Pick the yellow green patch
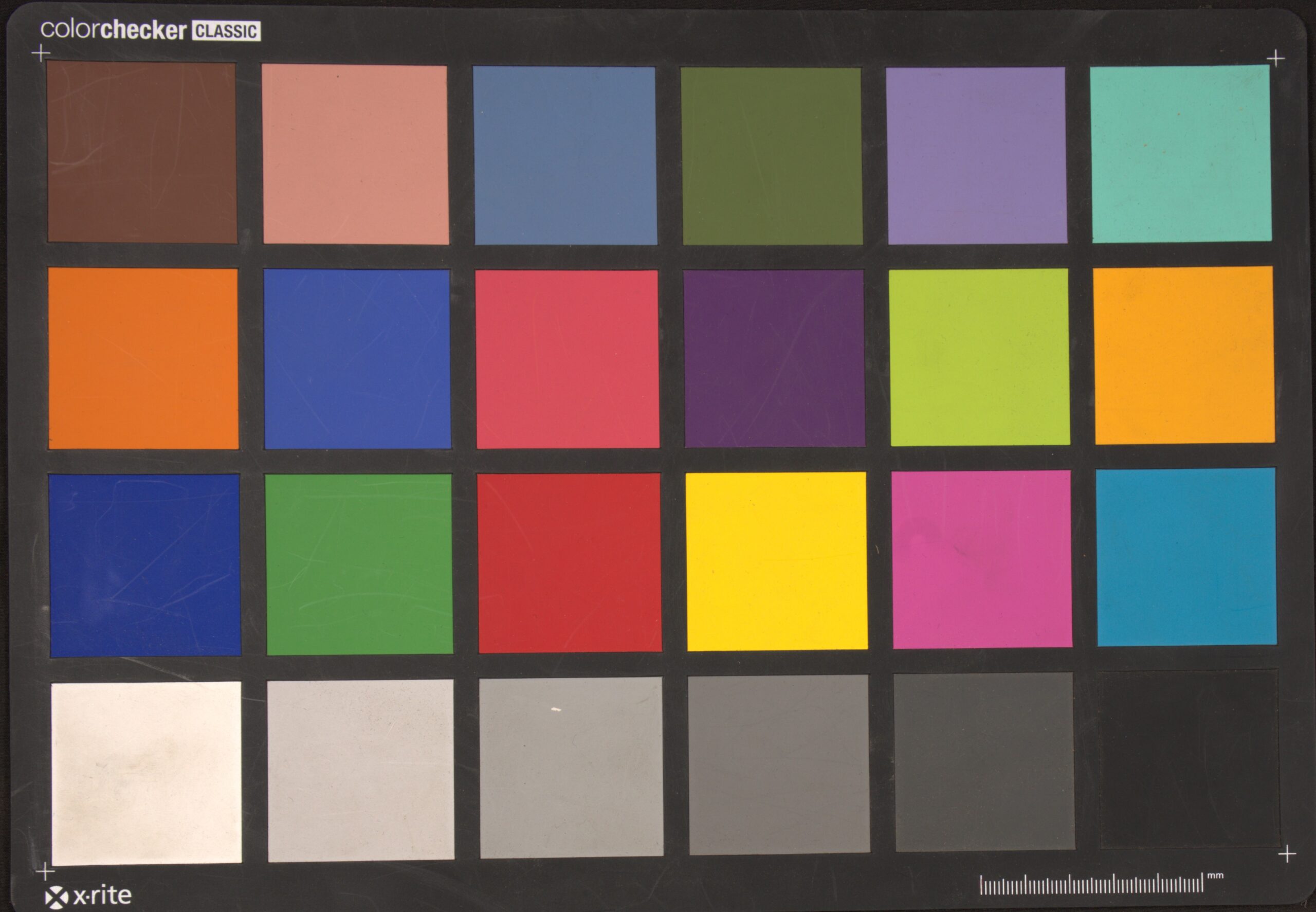This screenshot has width=1316, height=912. point(979,357)
